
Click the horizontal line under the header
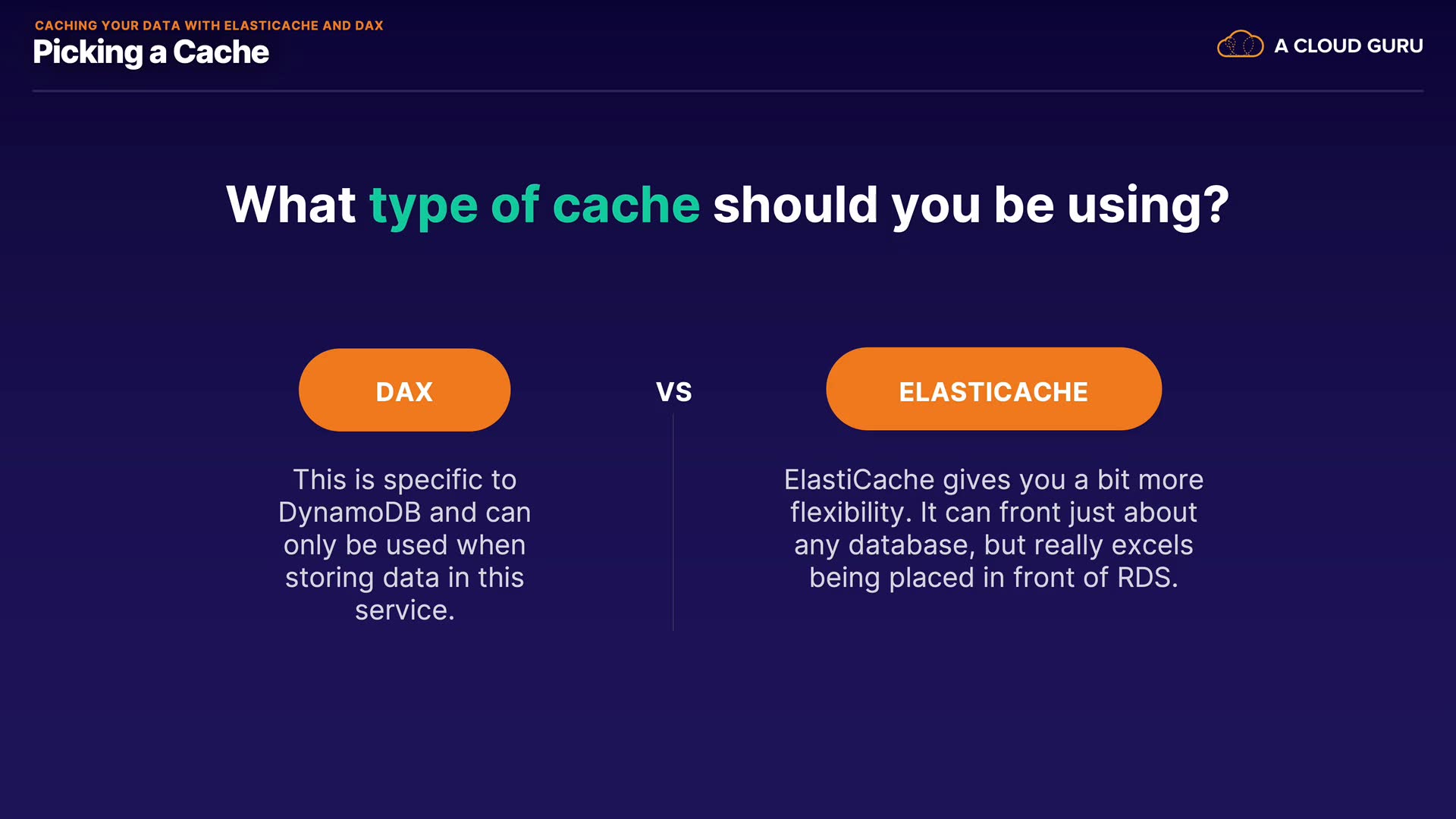[x=728, y=91]
